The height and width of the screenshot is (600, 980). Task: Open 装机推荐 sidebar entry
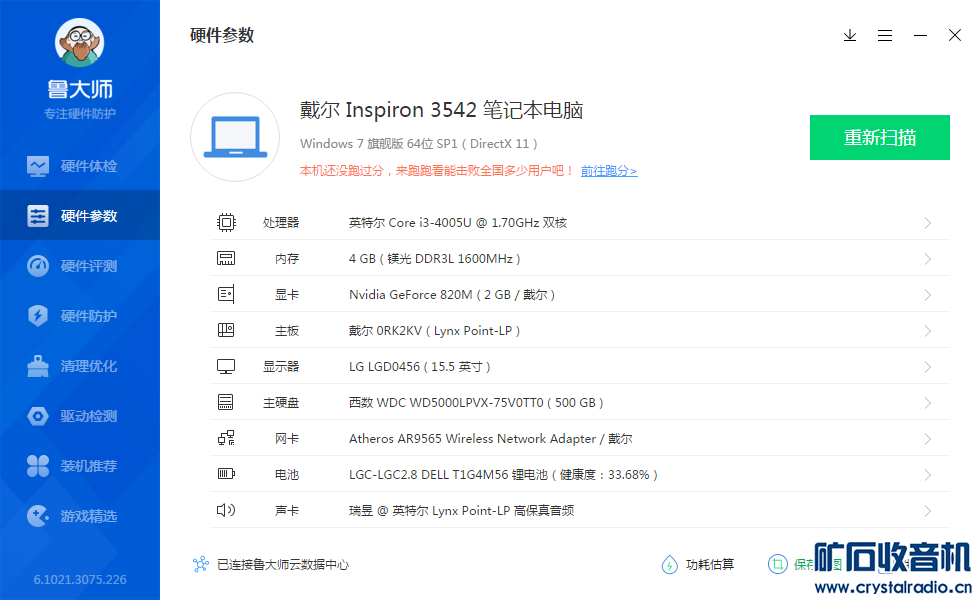click(80, 466)
